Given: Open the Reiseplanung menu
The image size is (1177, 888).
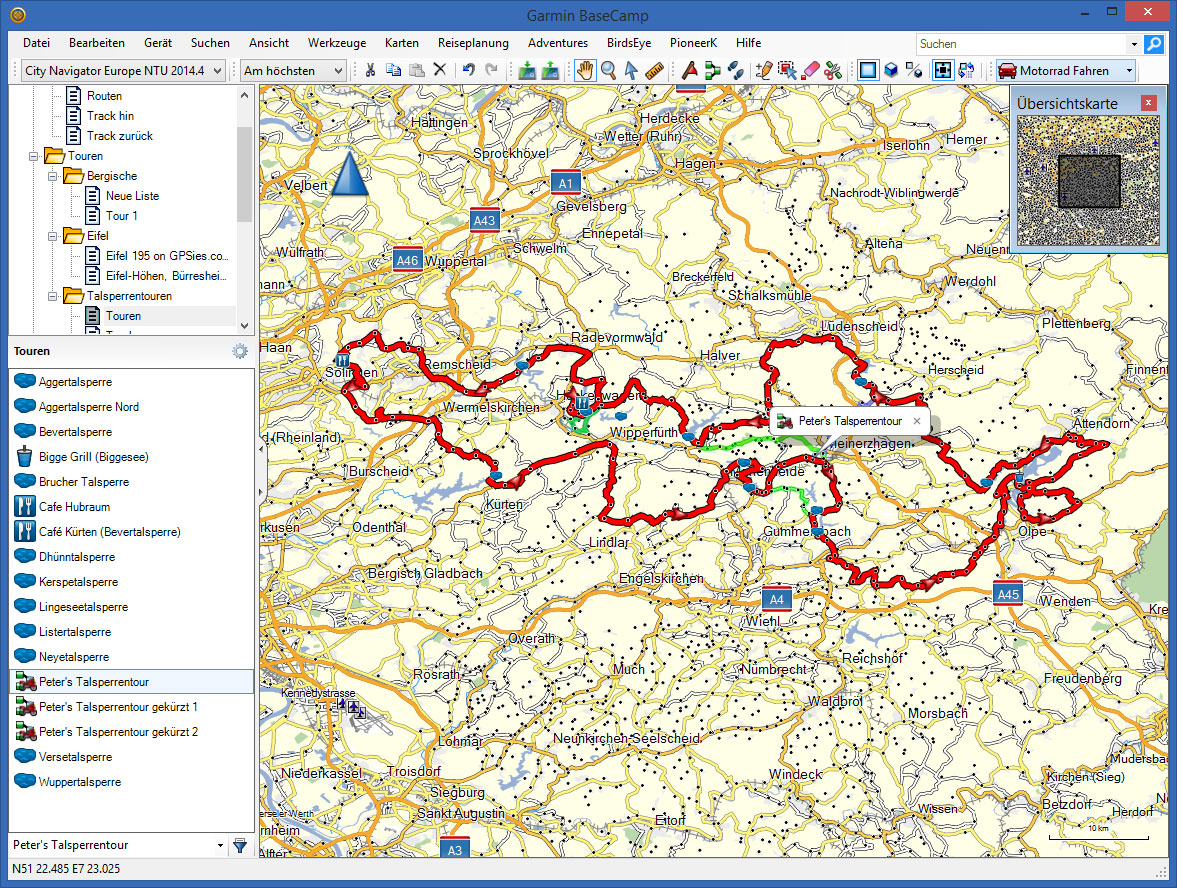Looking at the screenshot, I should pyautogui.click(x=473, y=43).
